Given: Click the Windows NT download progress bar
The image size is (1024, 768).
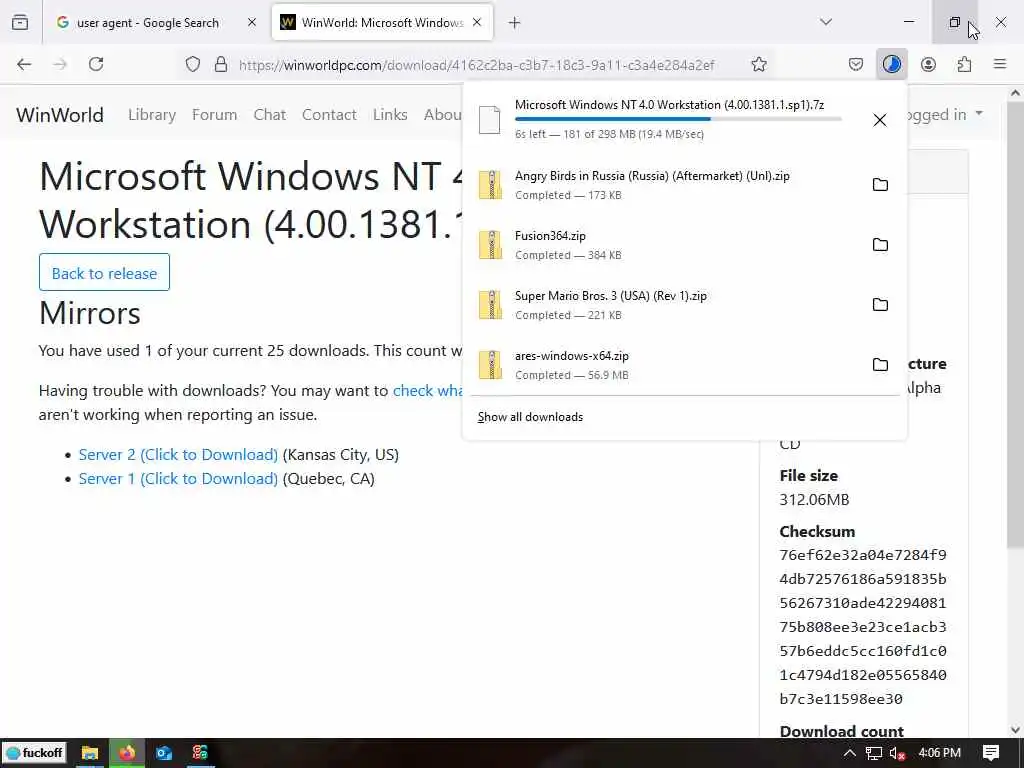Looking at the screenshot, I should point(678,120).
